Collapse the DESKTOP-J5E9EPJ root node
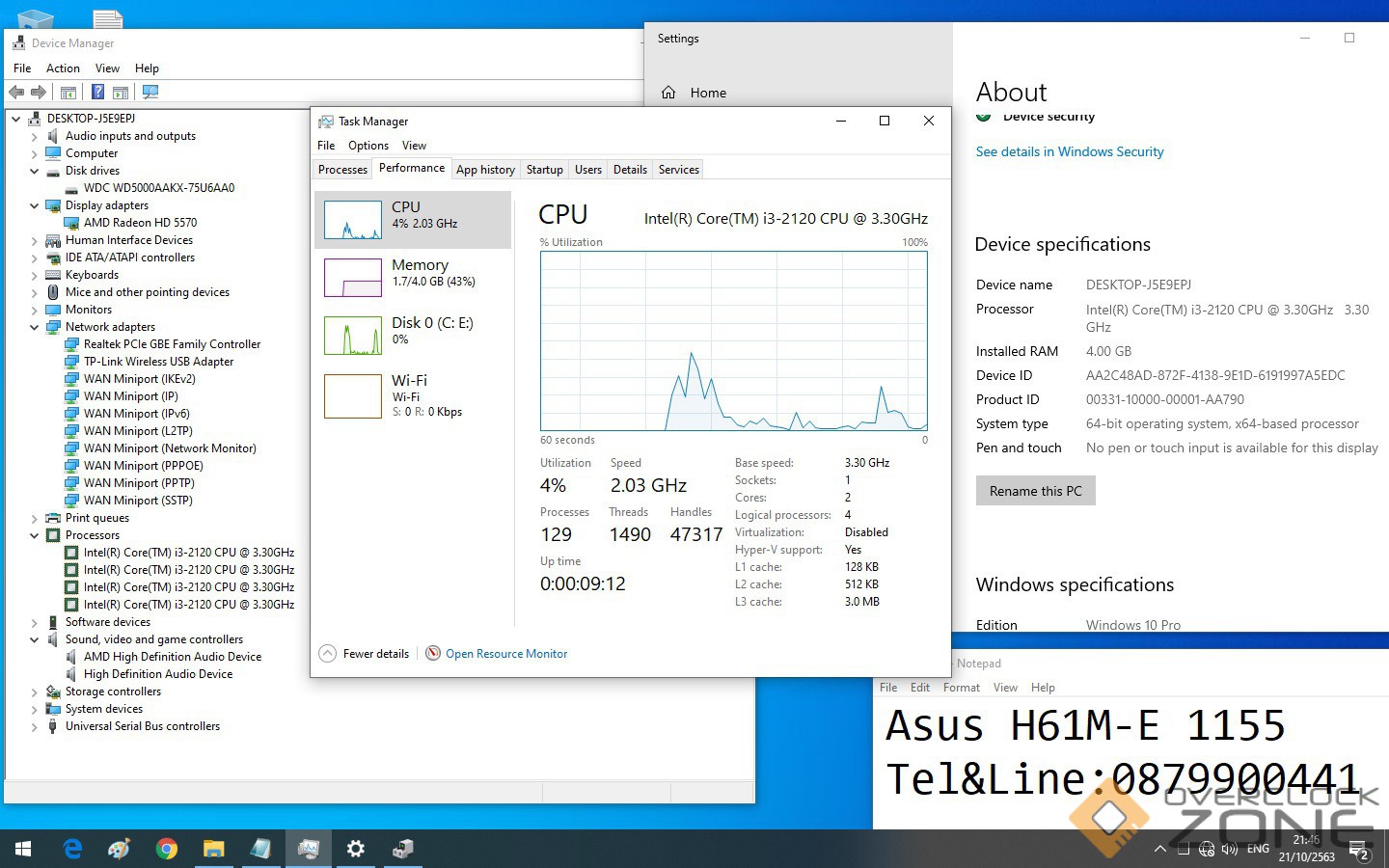 click(x=16, y=119)
